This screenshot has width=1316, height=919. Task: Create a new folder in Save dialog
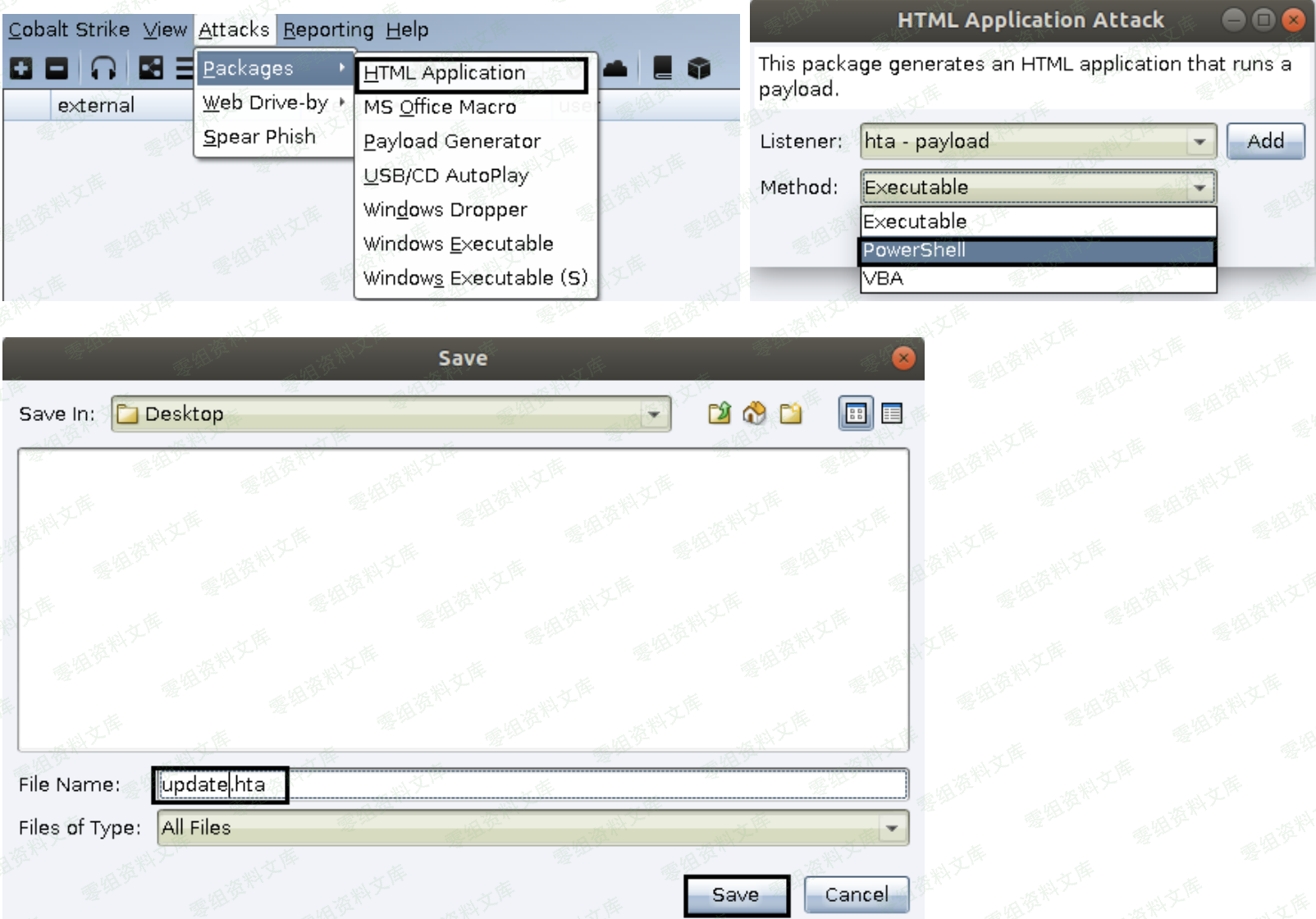tap(791, 414)
